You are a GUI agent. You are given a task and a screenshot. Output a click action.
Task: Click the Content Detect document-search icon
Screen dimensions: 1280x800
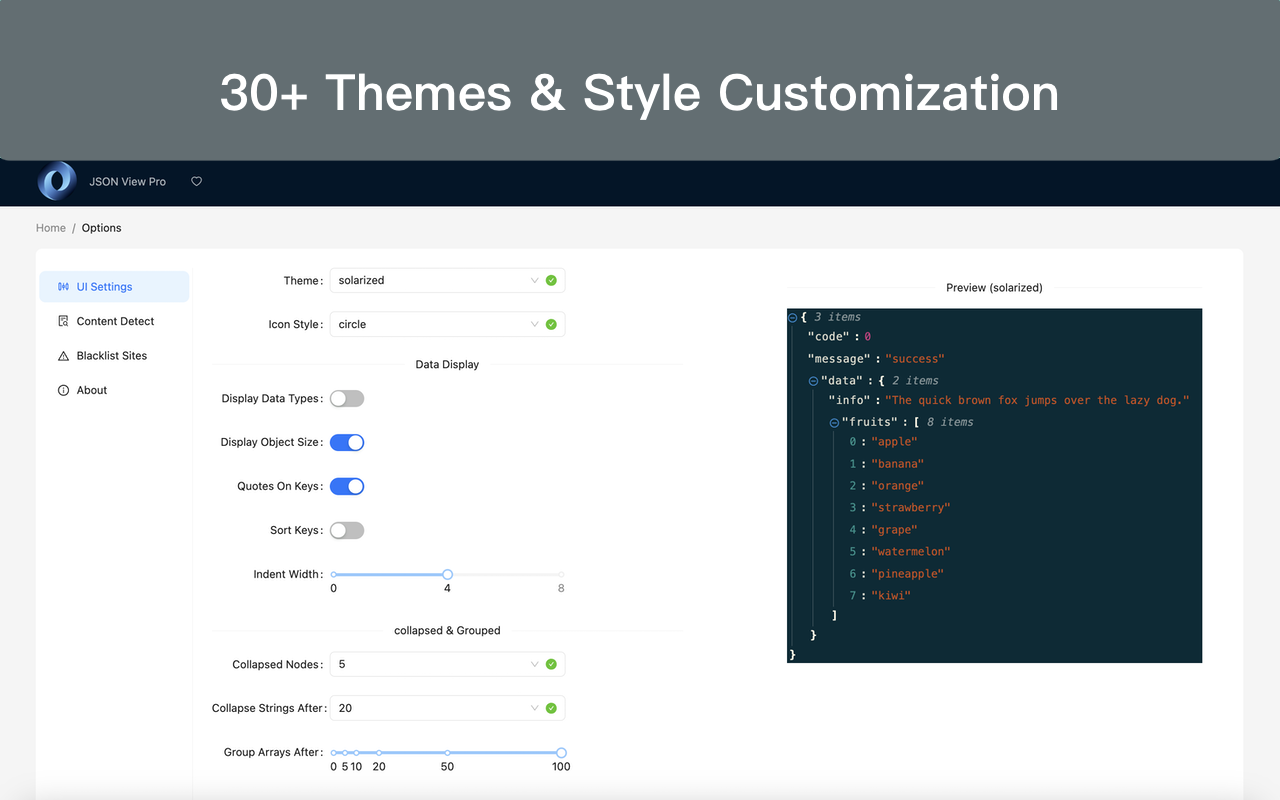pyautogui.click(x=62, y=320)
